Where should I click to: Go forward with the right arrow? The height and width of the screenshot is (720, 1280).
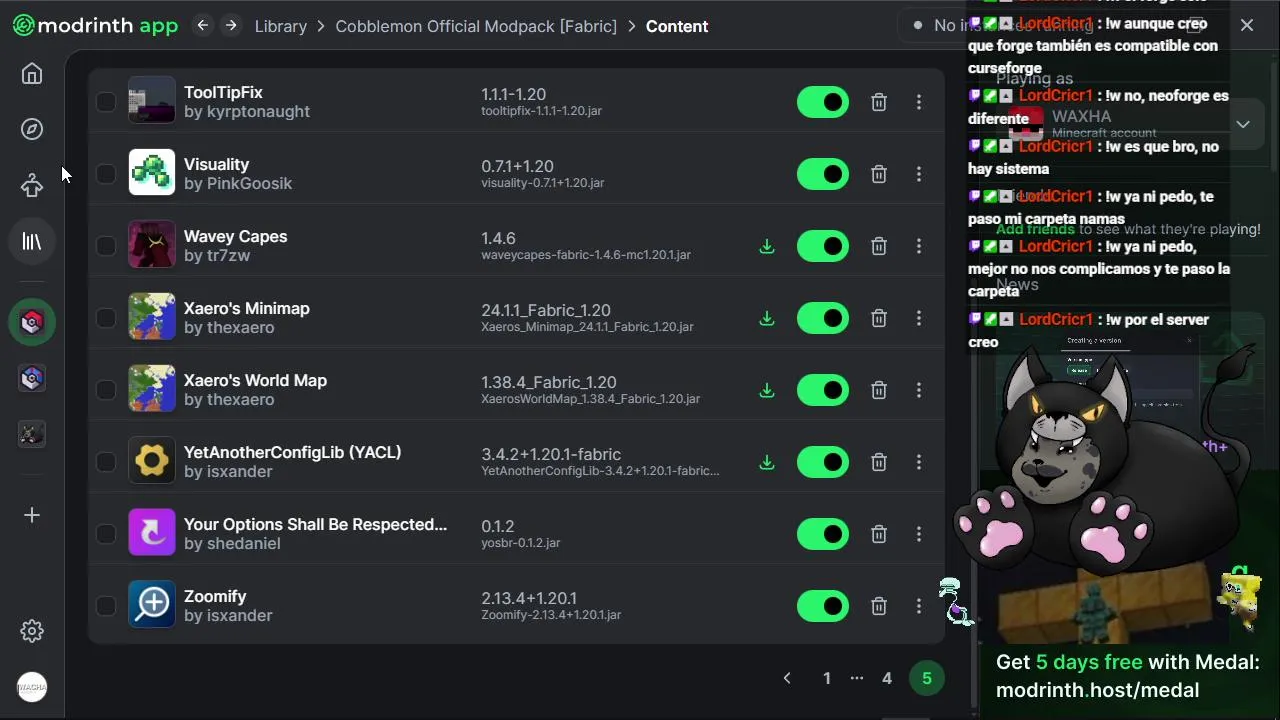pos(231,26)
